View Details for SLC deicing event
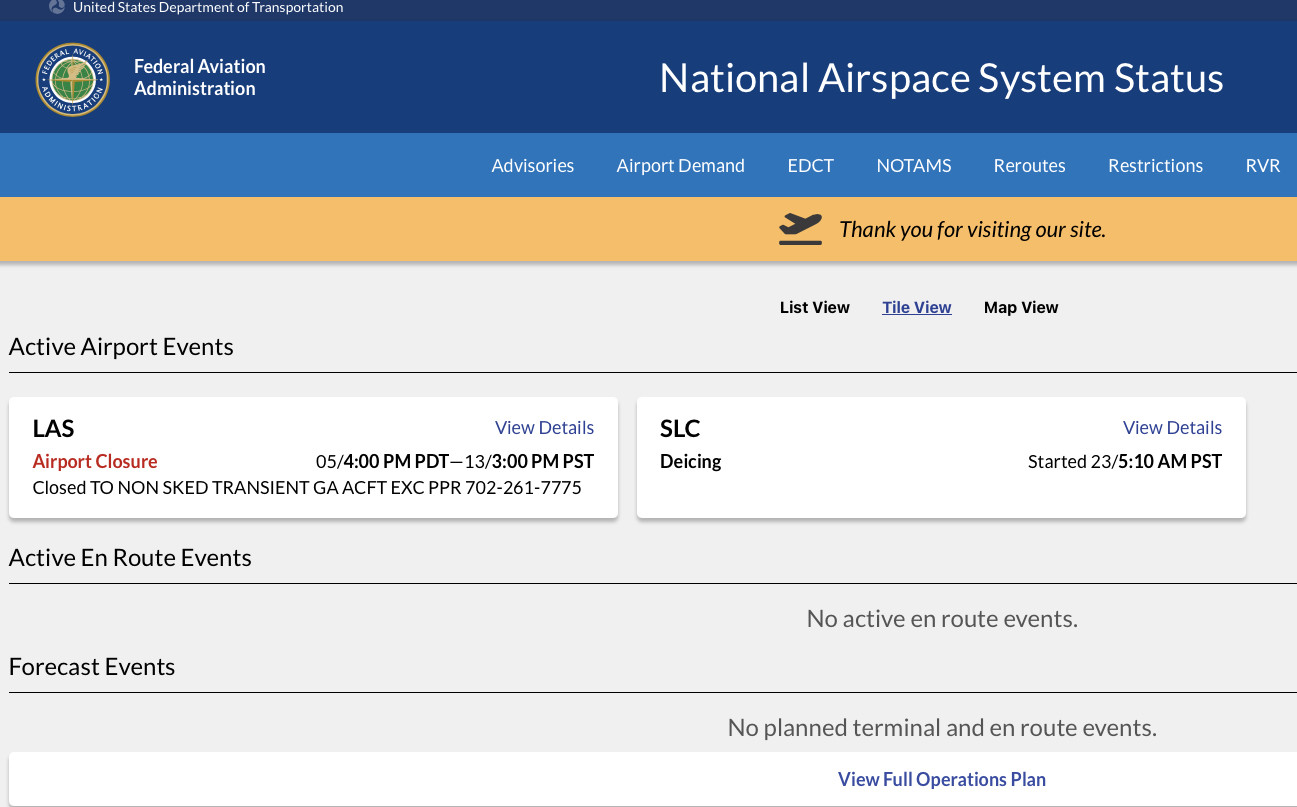Image resolution: width=1297 pixels, height=807 pixels. (x=1172, y=428)
